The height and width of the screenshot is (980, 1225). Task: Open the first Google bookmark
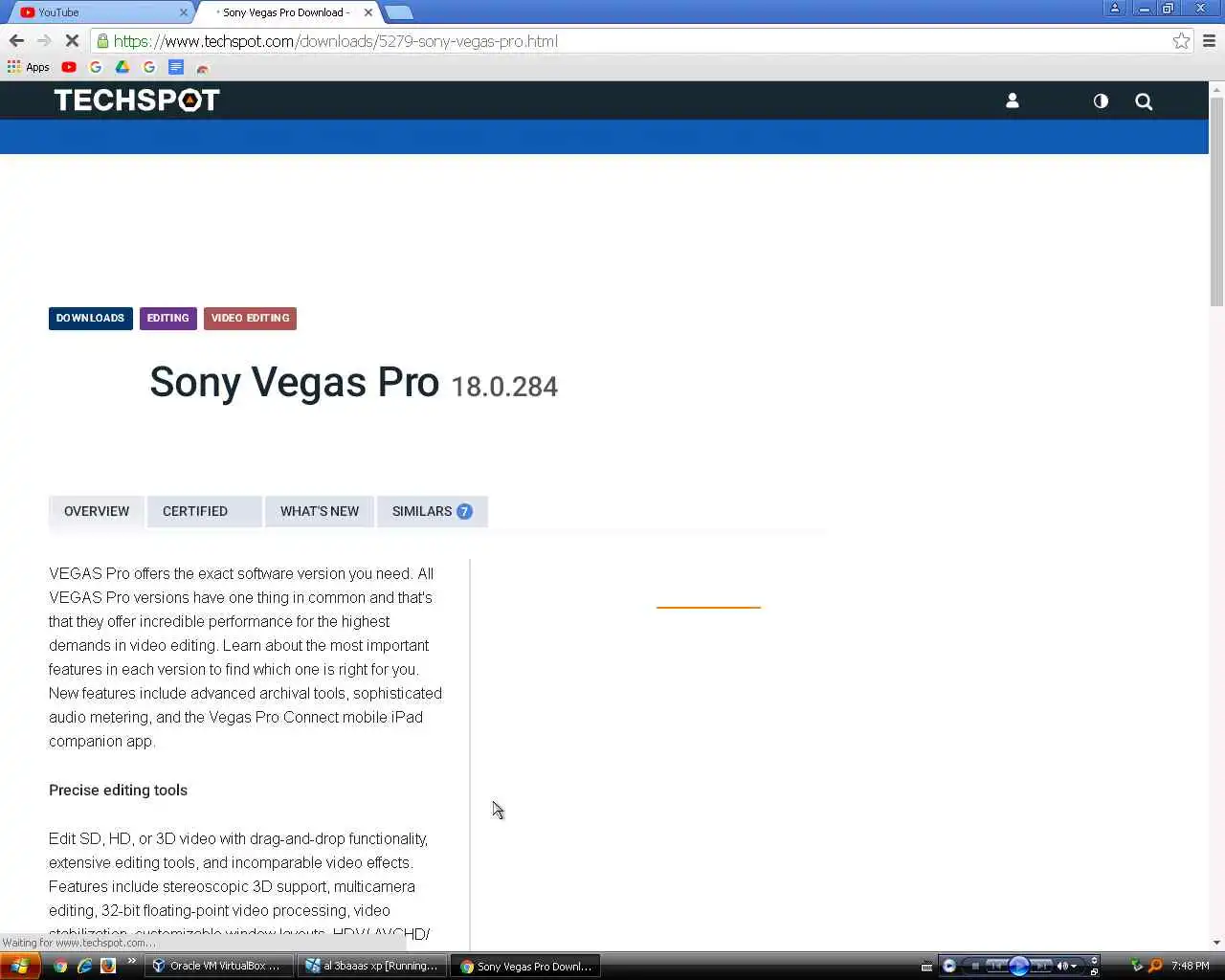pyautogui.click(x=96, y=67)
